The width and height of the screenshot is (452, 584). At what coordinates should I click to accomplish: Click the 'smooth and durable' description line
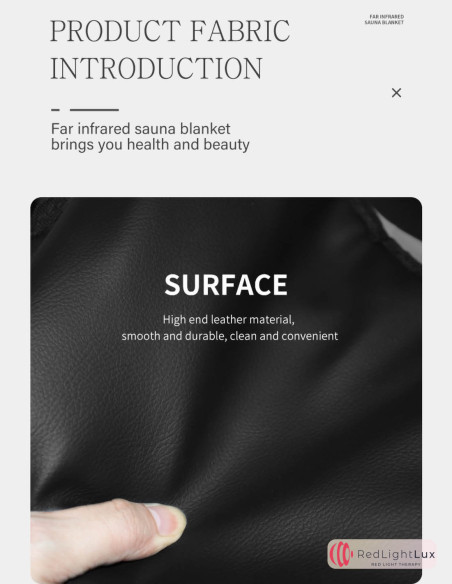coord(230,336)
